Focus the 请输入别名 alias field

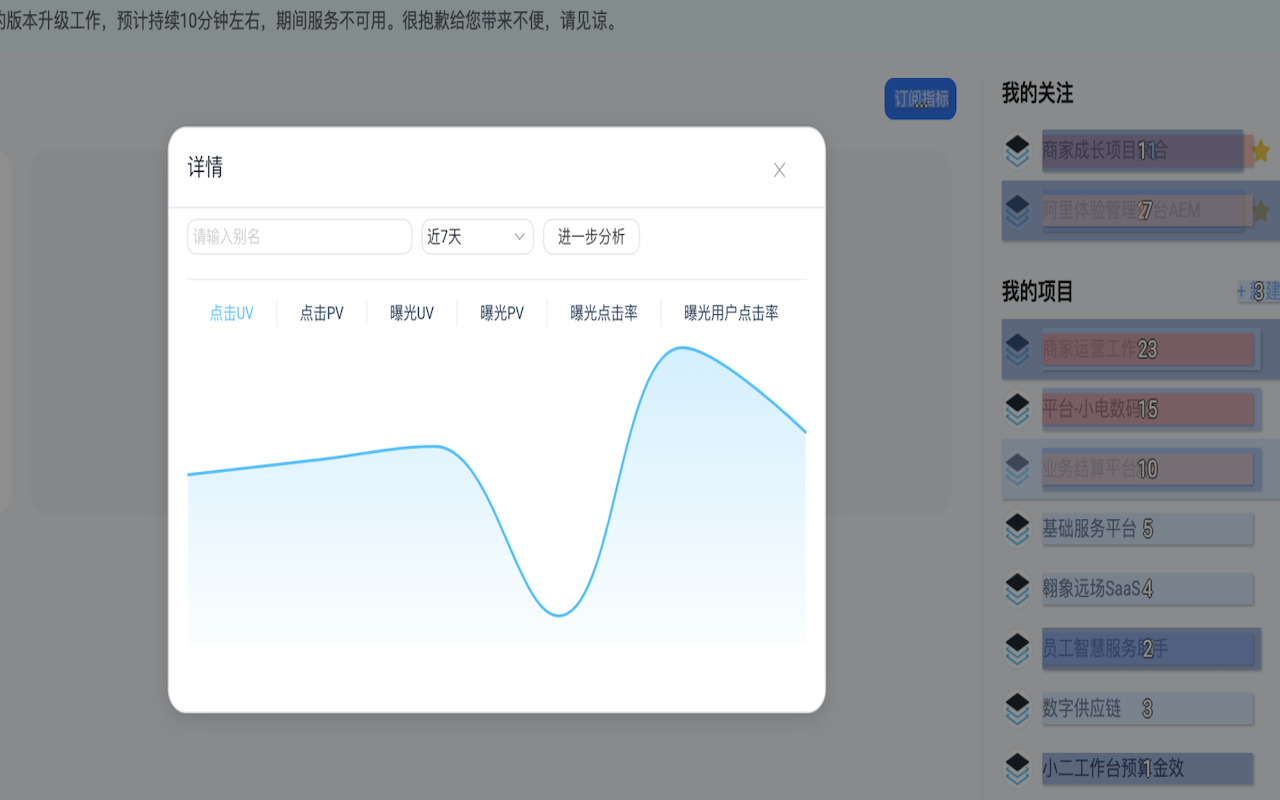[299, 237]
